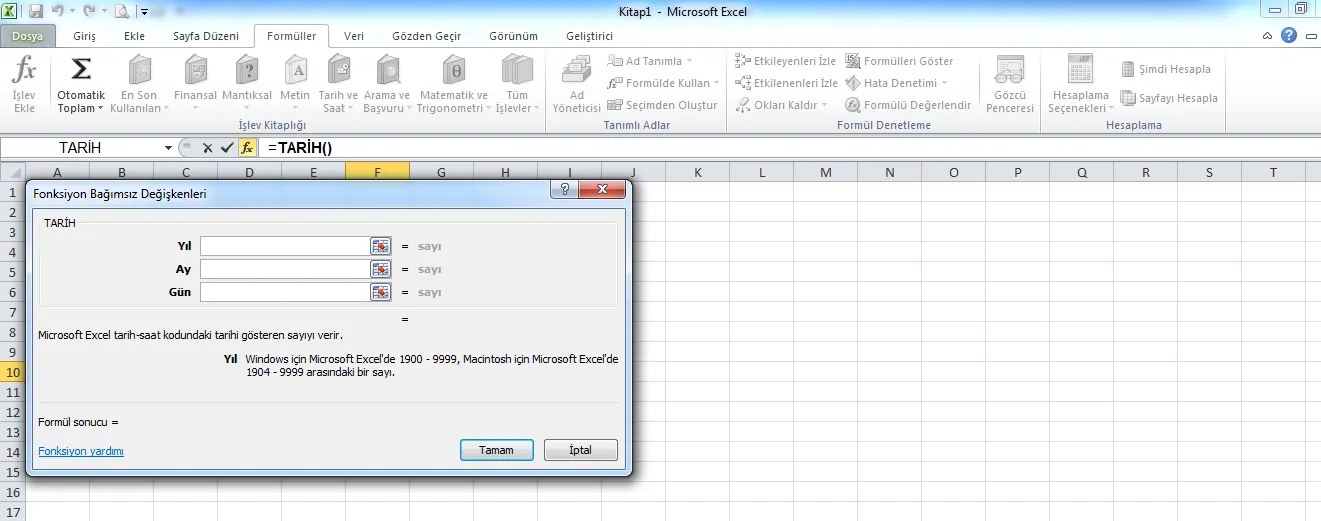Open the Sayfa Düzeni tab
The image size is (1321, 521).
[x=206, y=36]
